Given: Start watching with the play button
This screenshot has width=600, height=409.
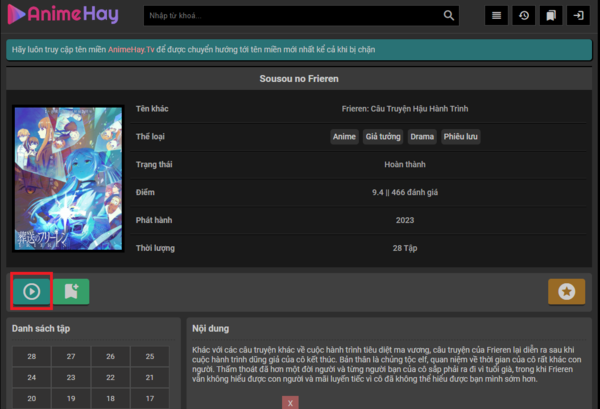Looking at the screenshot, I should (32, 292).
